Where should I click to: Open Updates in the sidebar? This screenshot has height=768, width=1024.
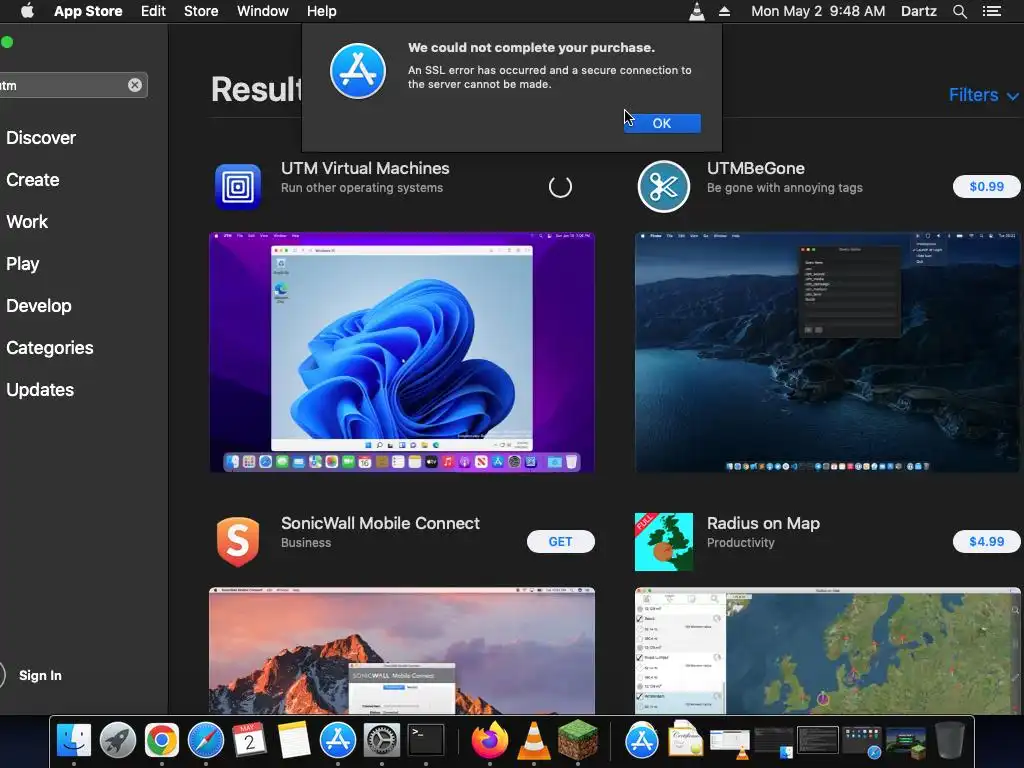40,390
